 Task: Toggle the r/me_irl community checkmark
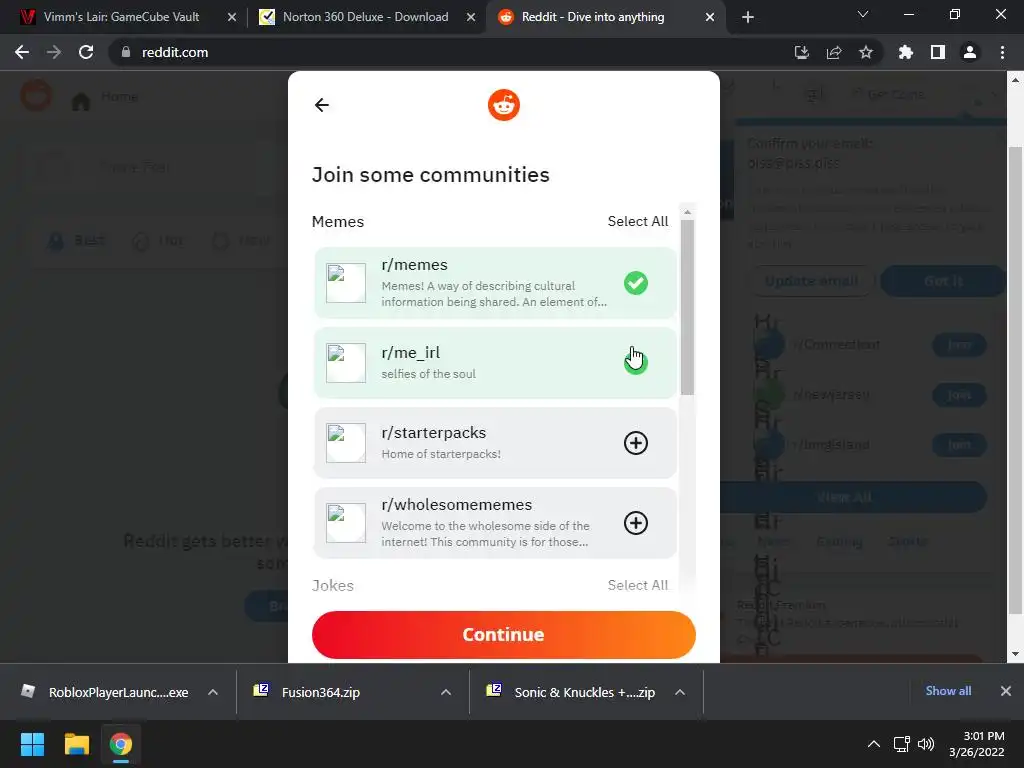tap(635, 363)
